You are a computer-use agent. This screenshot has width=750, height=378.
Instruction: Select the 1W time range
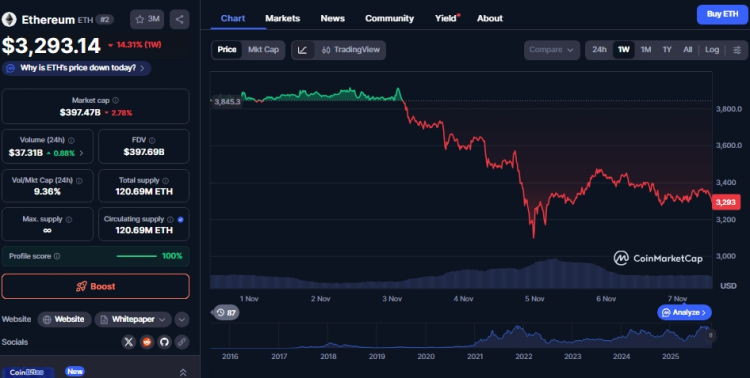tap(624, 50)
